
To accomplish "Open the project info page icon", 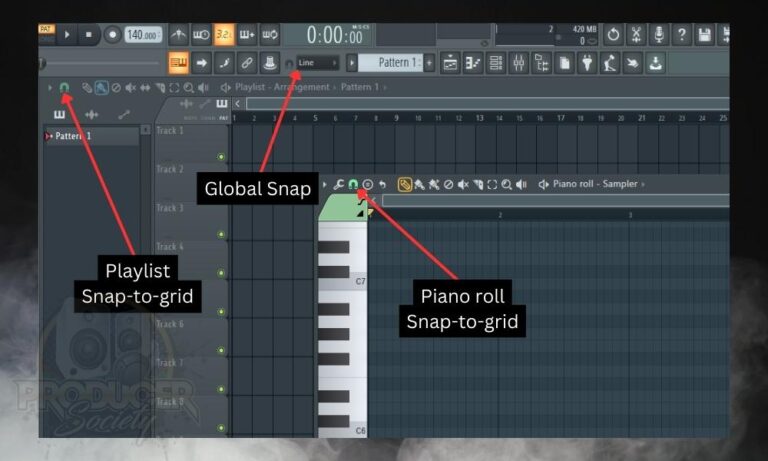I will point(564,63).
